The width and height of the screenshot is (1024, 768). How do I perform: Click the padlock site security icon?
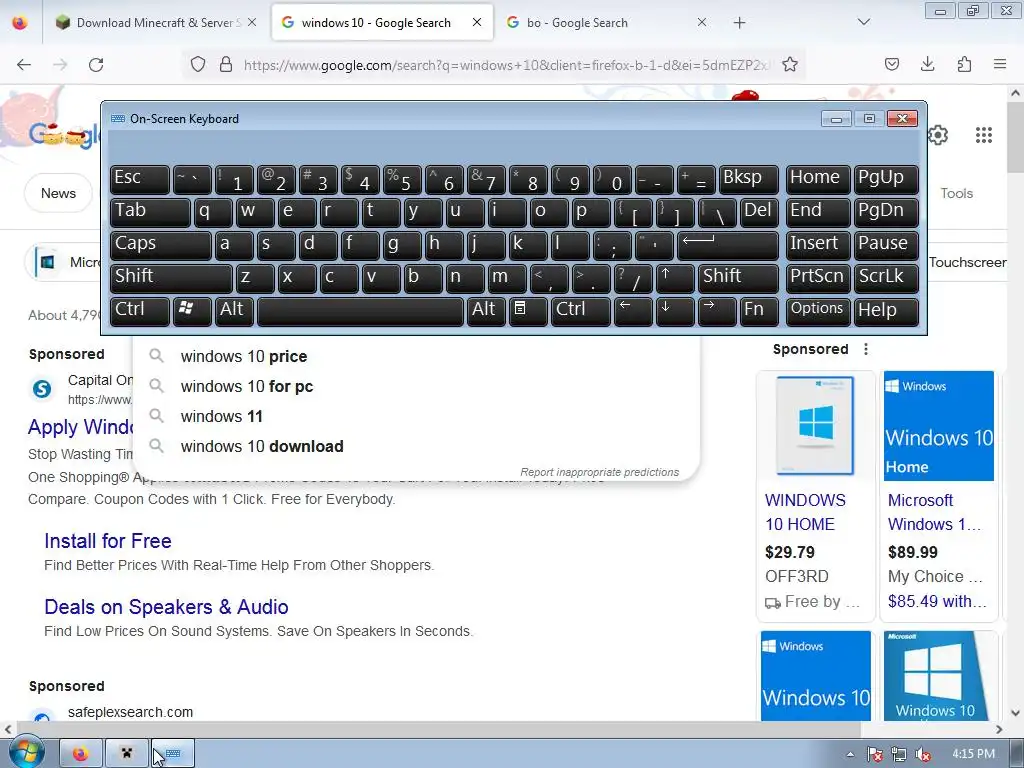pyautogui.click(x=225, y=64)
